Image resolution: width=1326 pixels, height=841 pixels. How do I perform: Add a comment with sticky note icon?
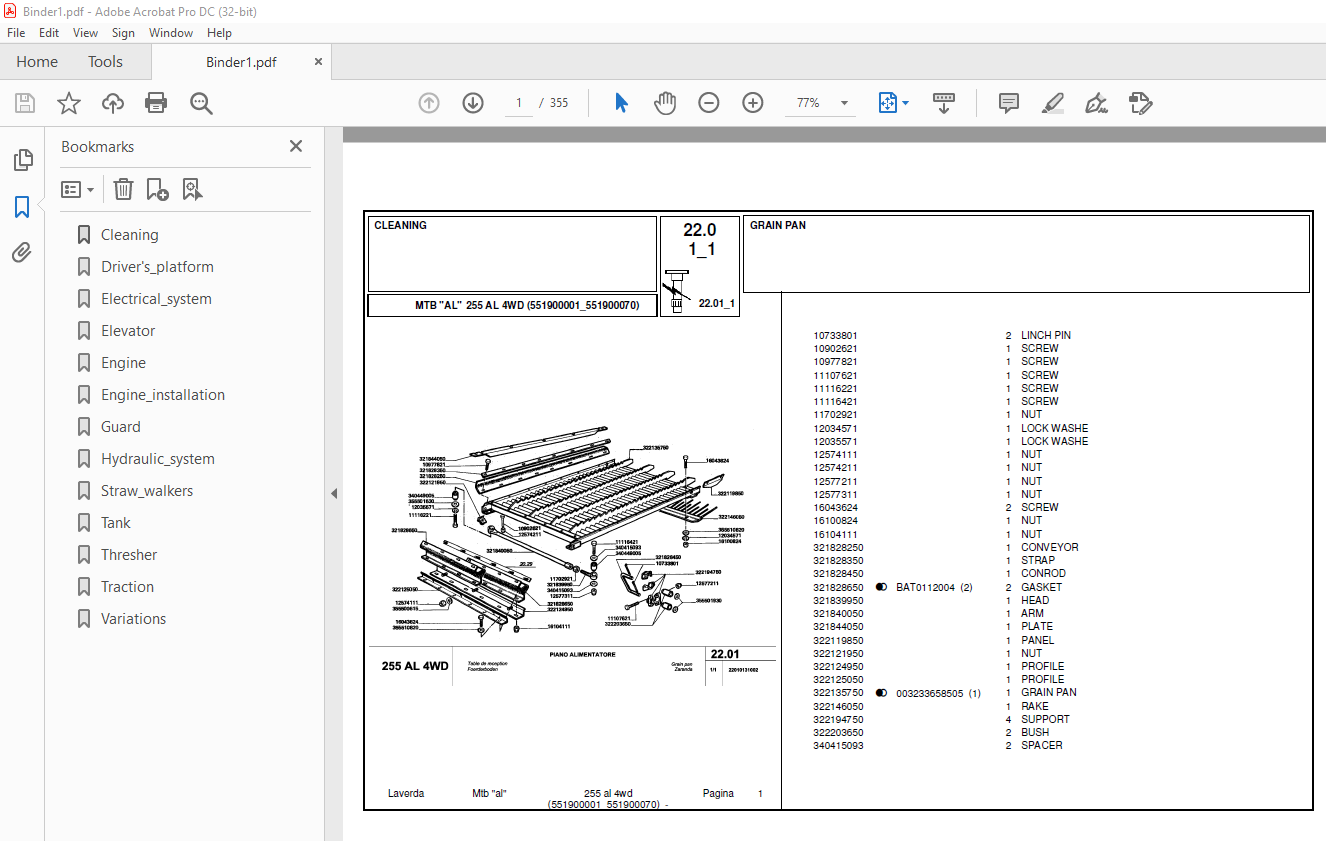pyautogui.click(x=1009, y=103)
